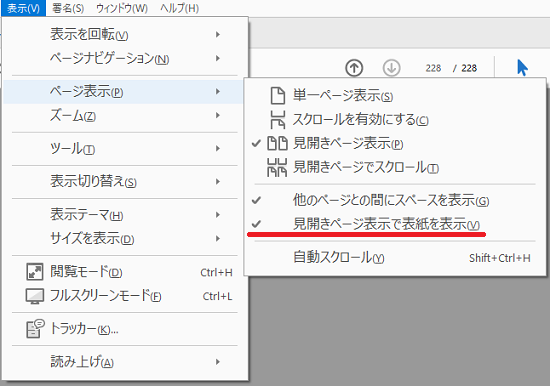Screen dimensions: 550x386
Task: Go to previous page with up arrow
Action: pyautogui.click(x=354, y=68)
